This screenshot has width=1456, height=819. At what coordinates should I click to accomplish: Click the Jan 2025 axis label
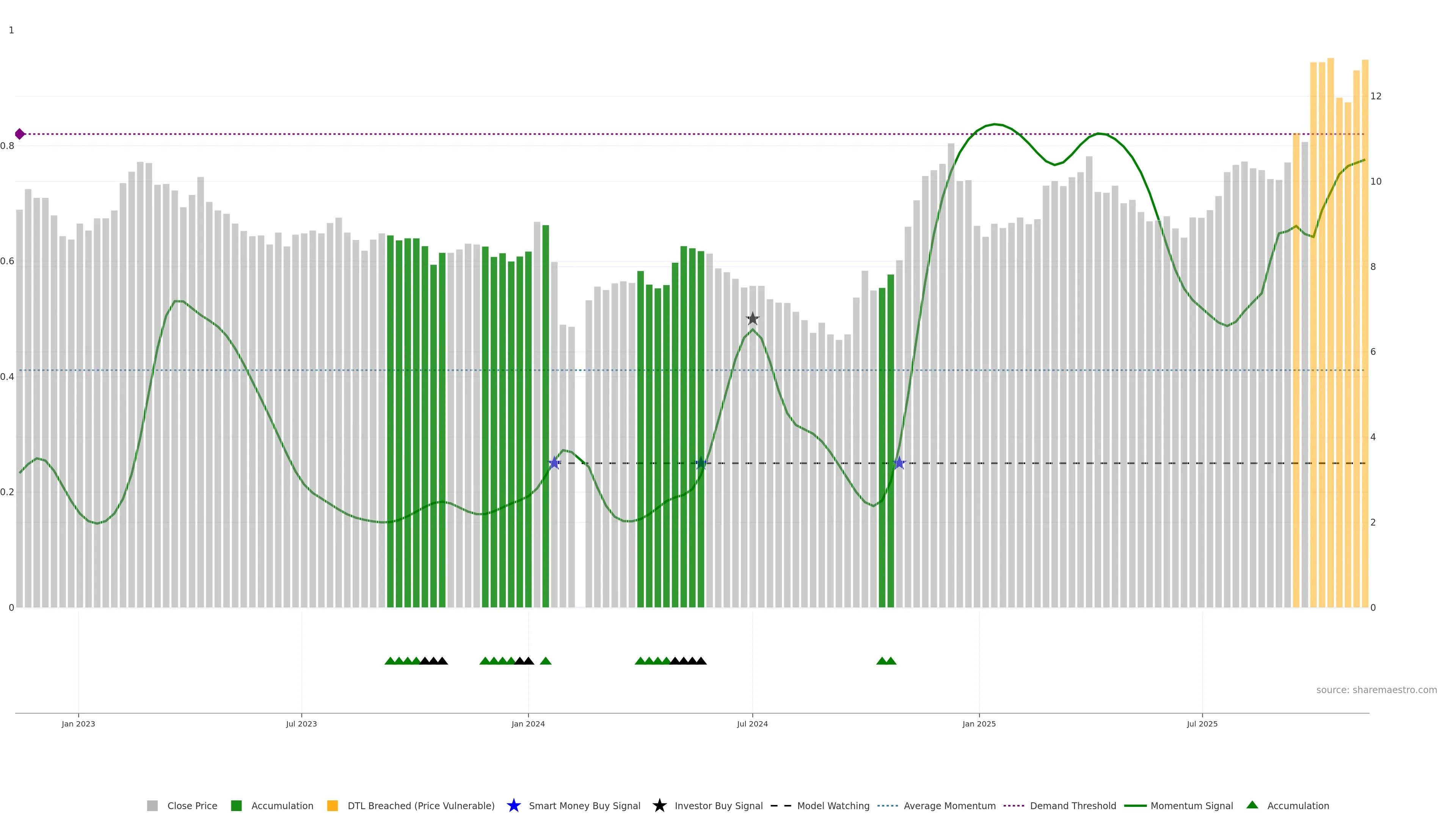(979, 723)
